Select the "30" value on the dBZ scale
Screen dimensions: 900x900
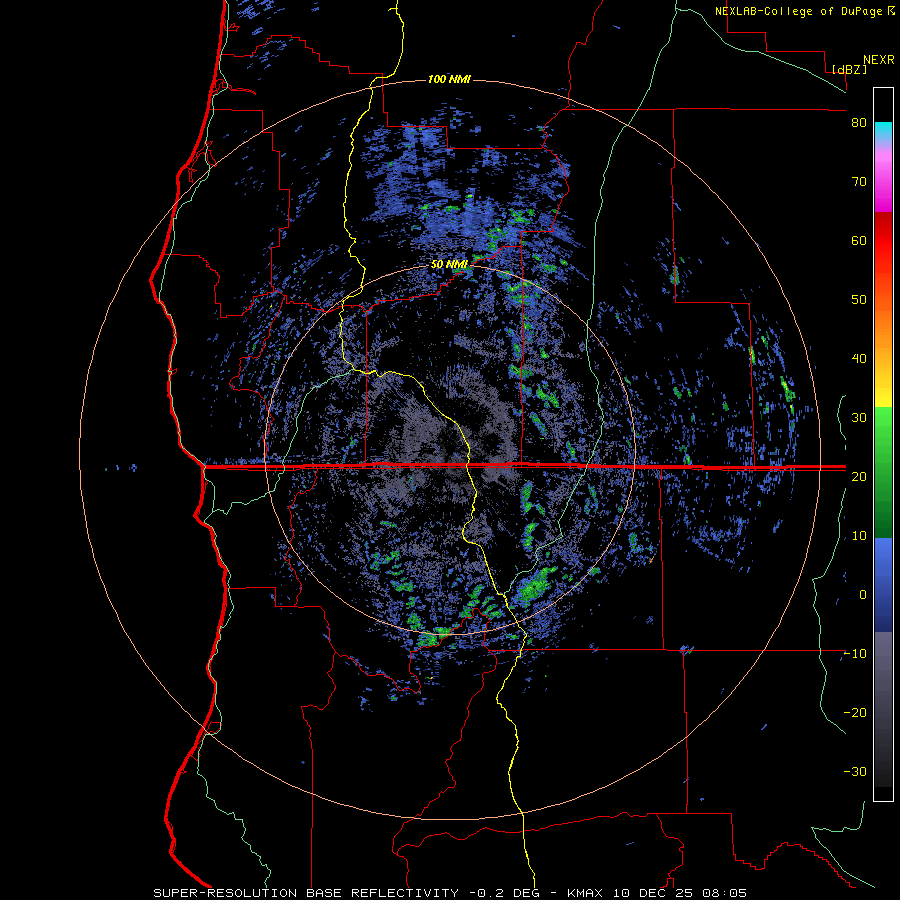859,417
